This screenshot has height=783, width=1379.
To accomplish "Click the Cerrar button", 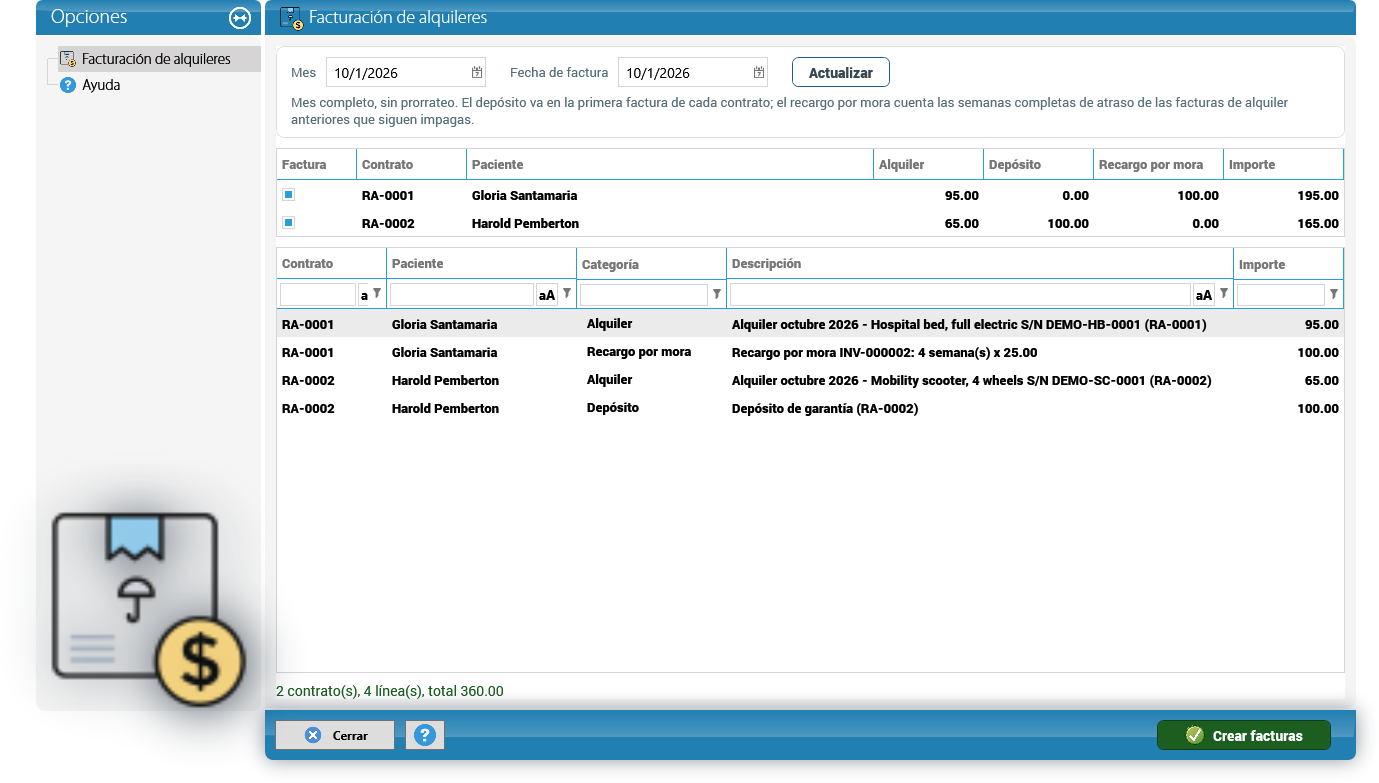I will pos(335,735).
